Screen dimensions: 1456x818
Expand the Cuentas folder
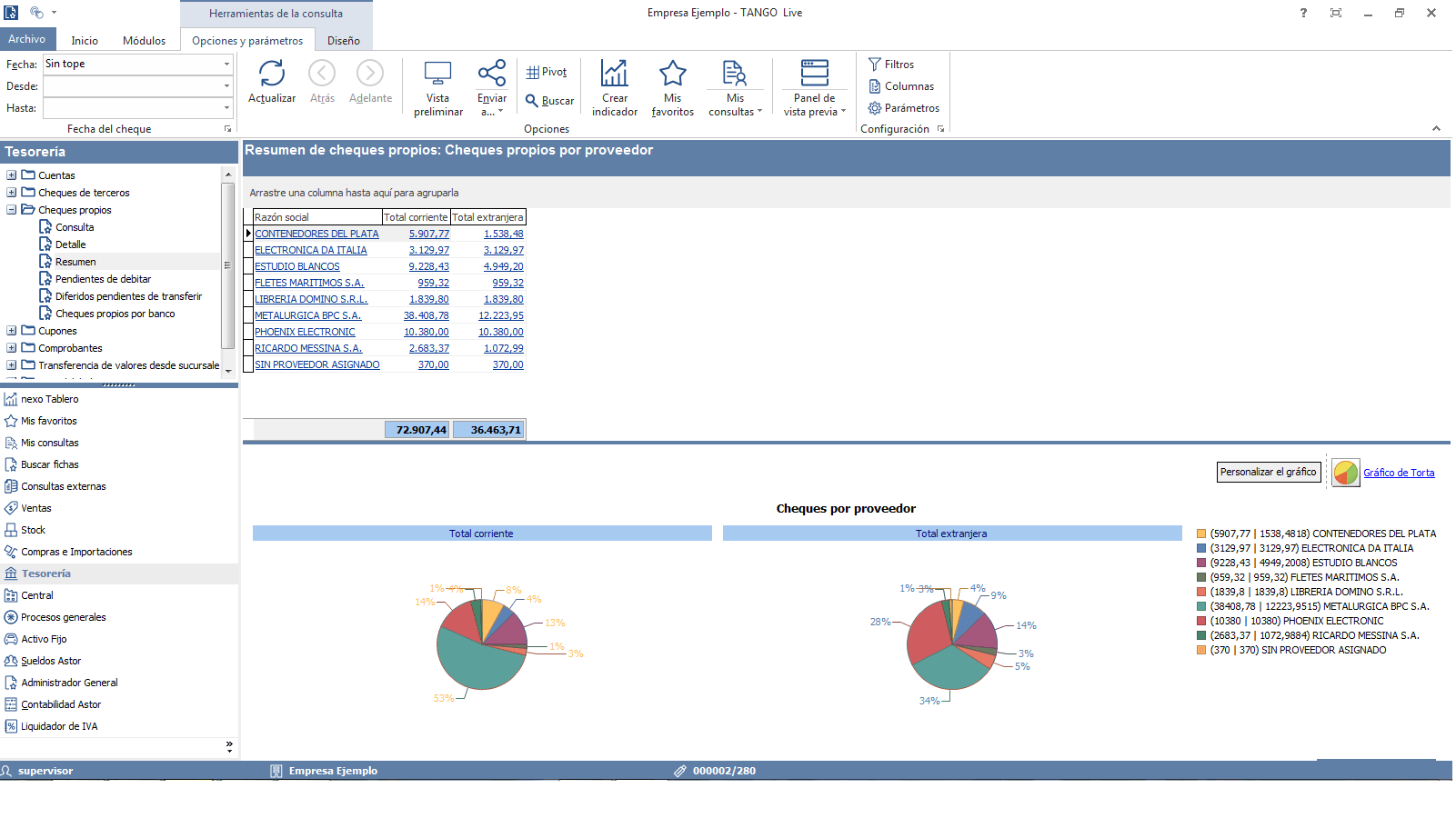[x=11, y=175]
